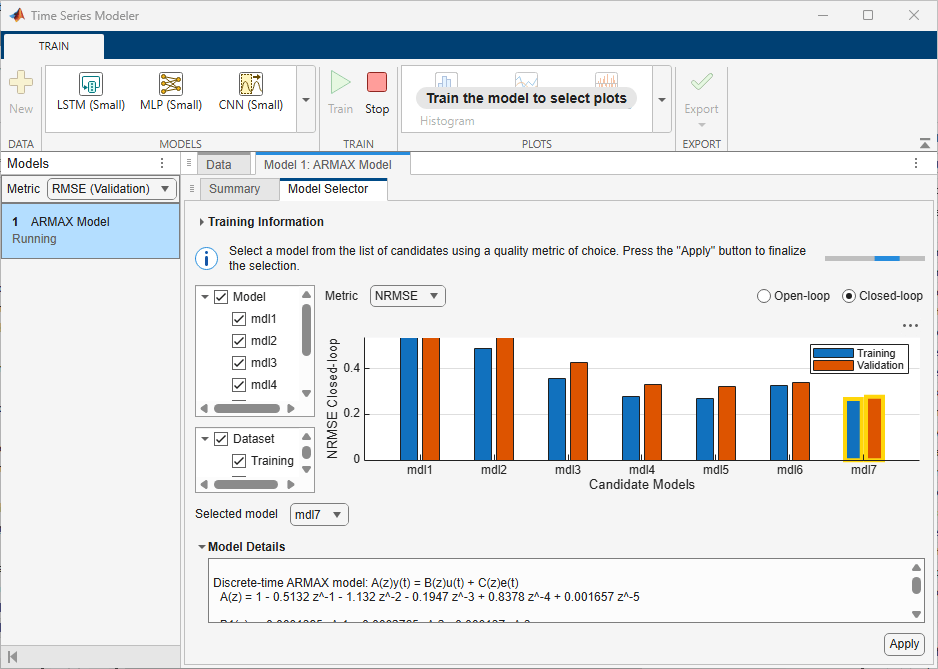Open the Selected model mdl7 dropdown
938x669 pixels.
pyautogui.click(x=319, y=515)
